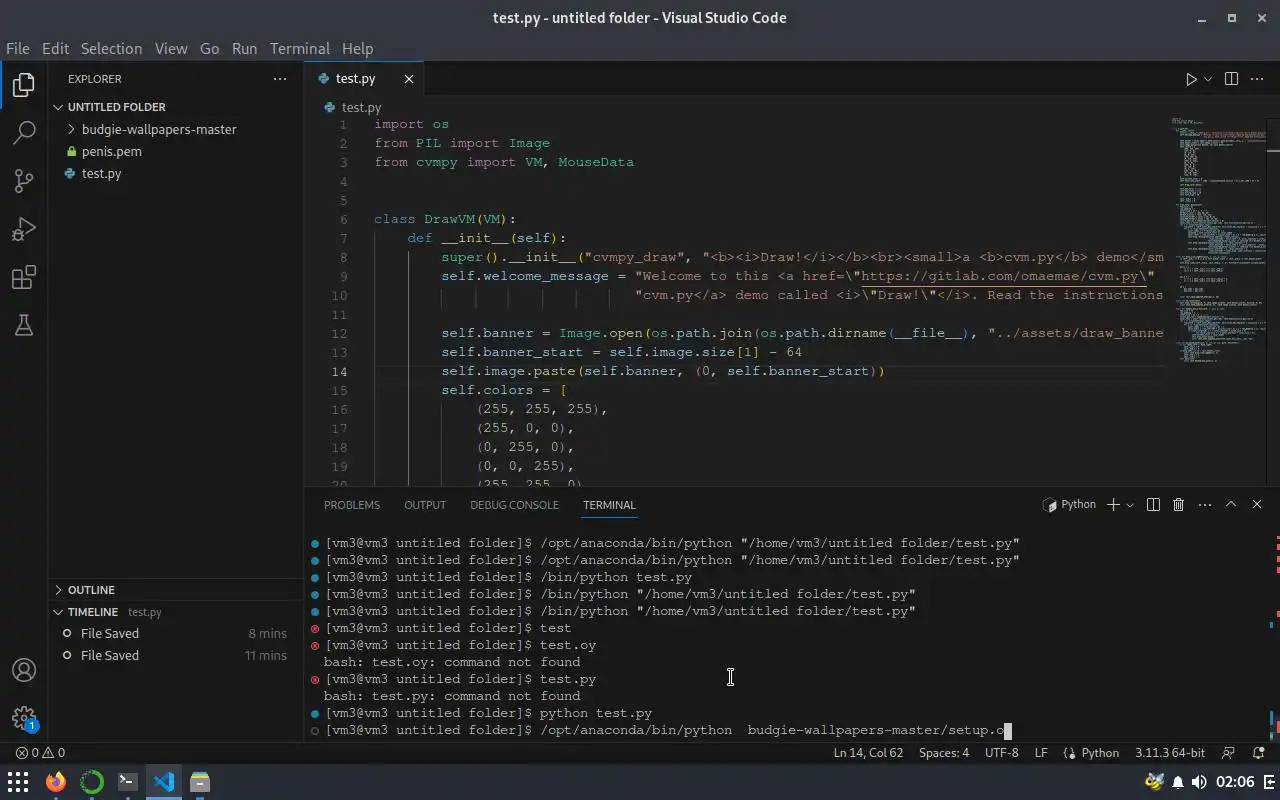Maximize the panel size chevron
Viewport: 1280px width, 800px height.
pyautogui.click(x=1231, y=505)
